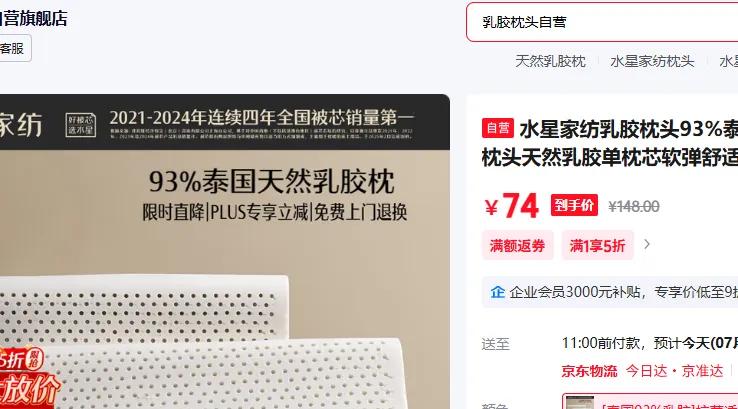Click the 乳胶枕头自营 search input field
The width and height of the screenshot is (738, 409).
(x=602, y=22)
